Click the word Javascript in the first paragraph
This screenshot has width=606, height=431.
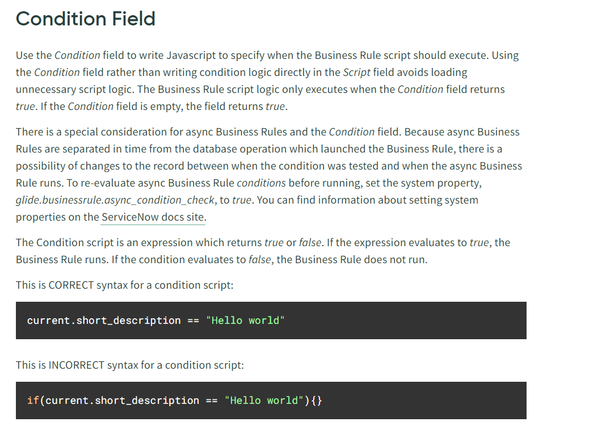point(191,55)
